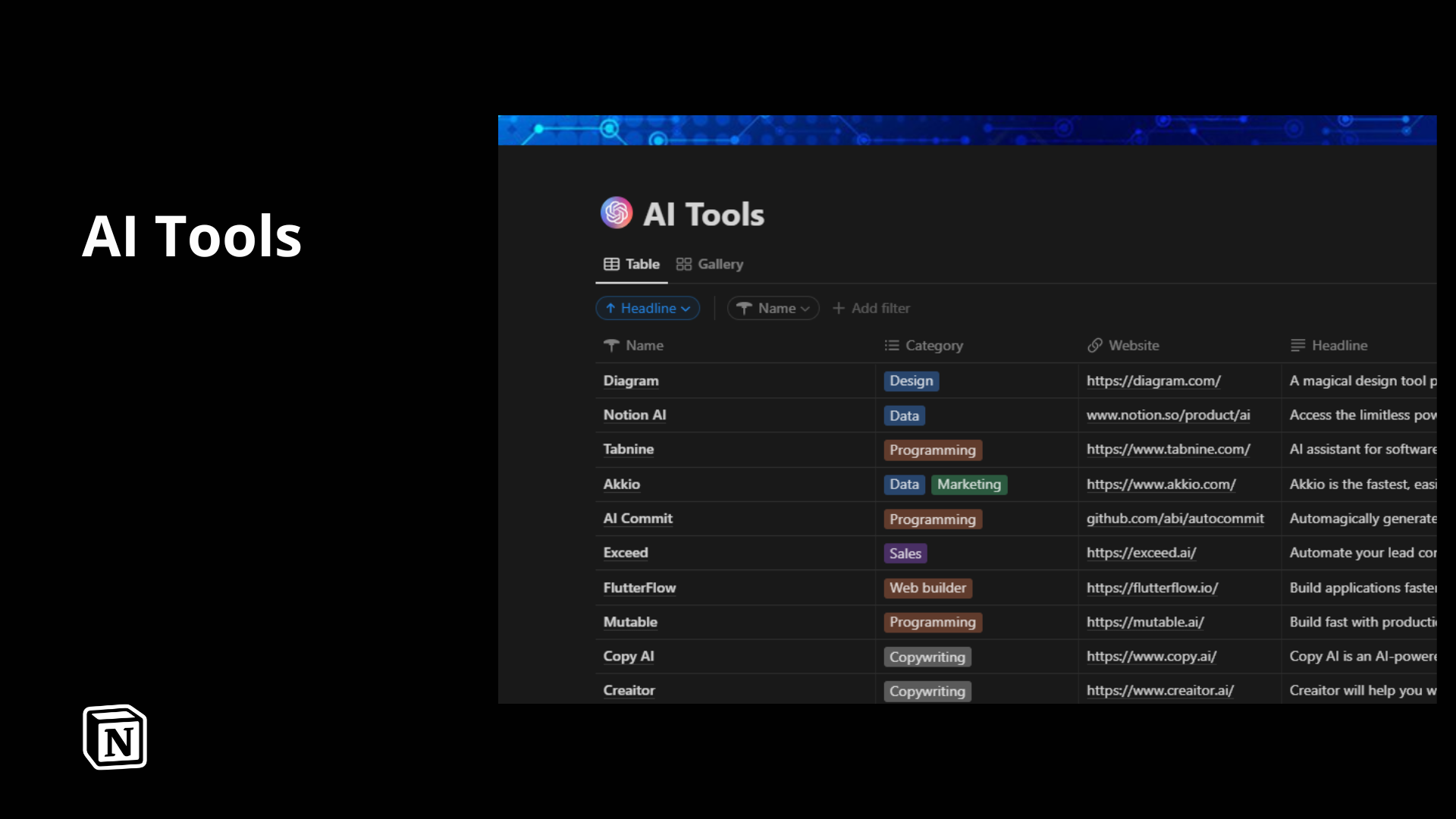The height and width of the screenshot is (819, 1456).
Task: Click the AI Tools page title
Action: tap(704, 214)
